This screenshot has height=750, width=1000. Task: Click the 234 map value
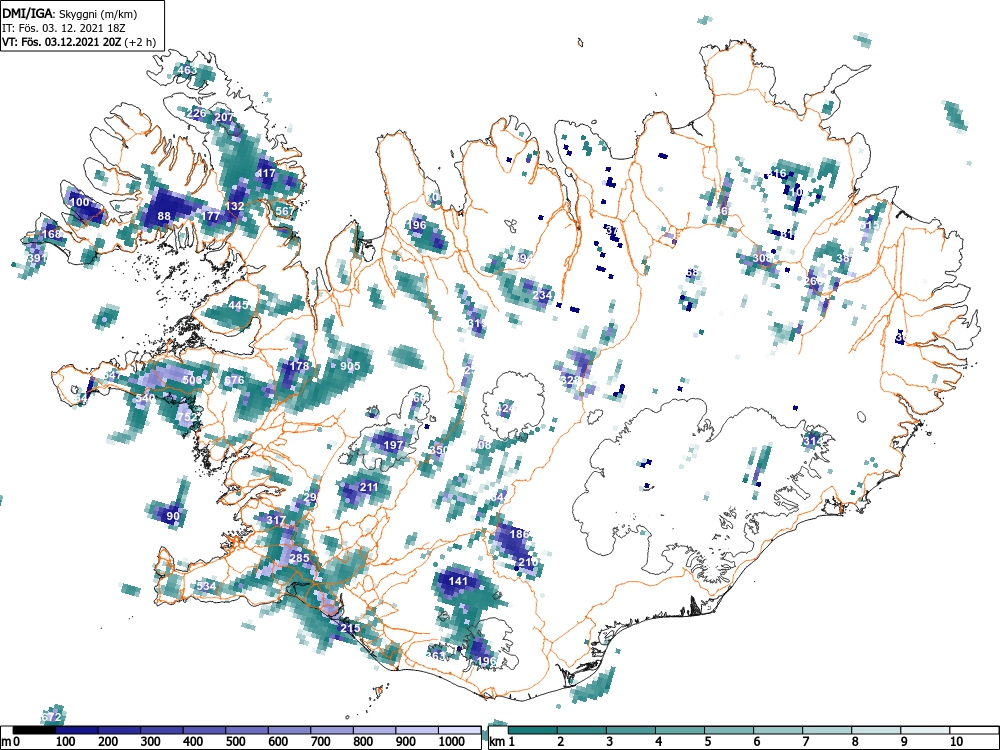(542, 295)
